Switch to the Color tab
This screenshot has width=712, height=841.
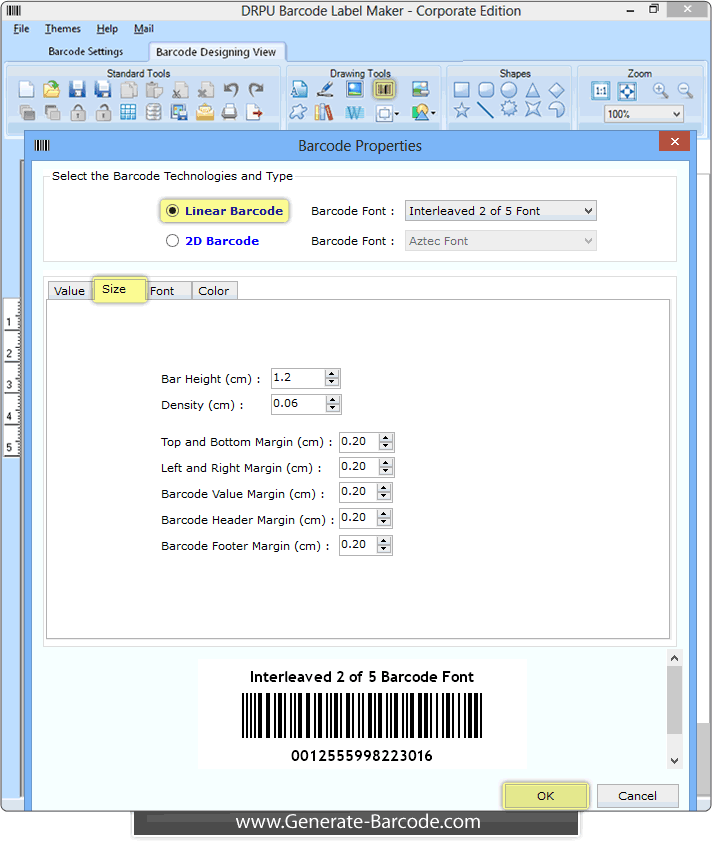(x=213, y=291)
